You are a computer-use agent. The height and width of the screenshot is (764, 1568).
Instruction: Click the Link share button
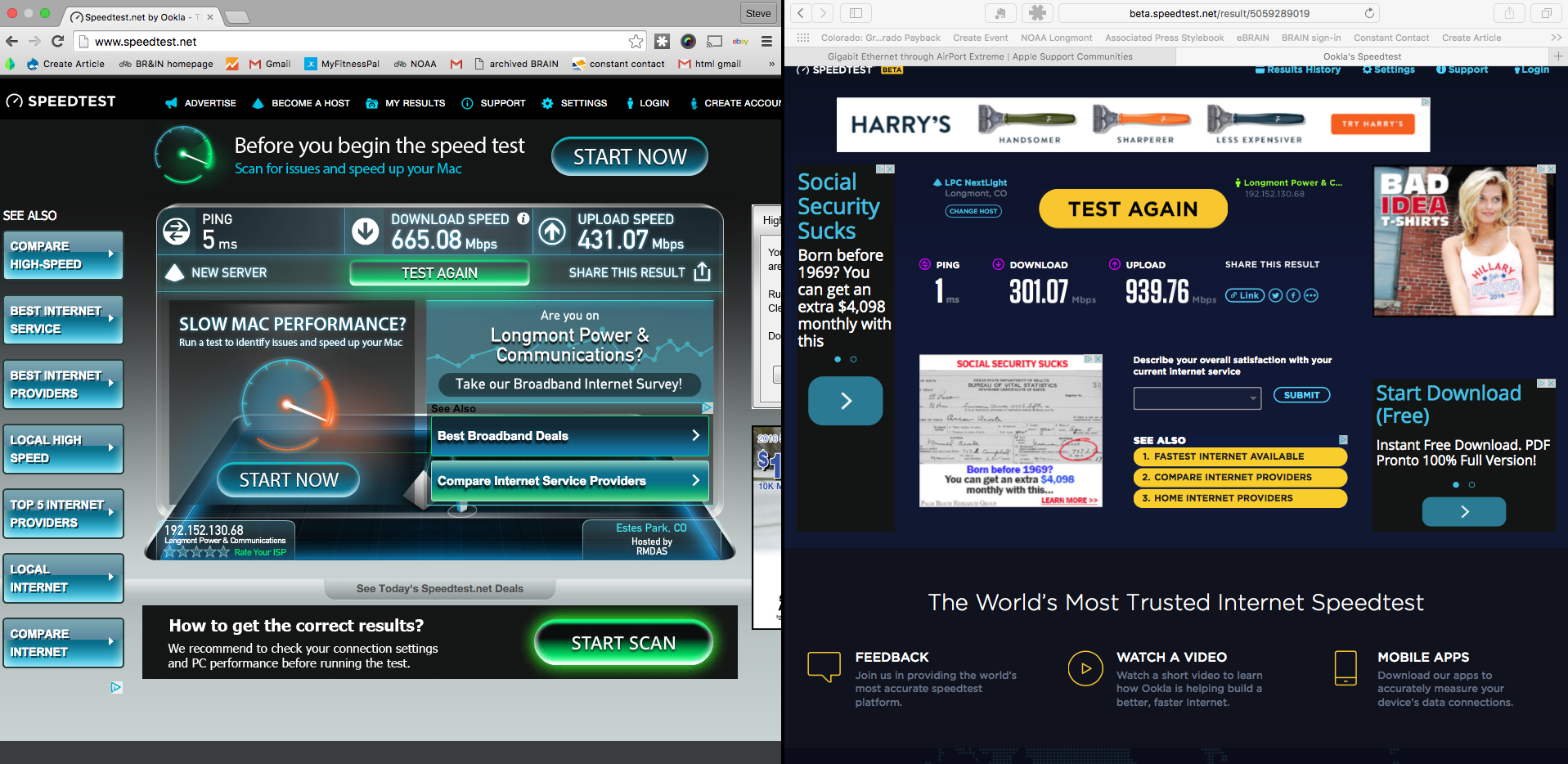point(1244,295)
